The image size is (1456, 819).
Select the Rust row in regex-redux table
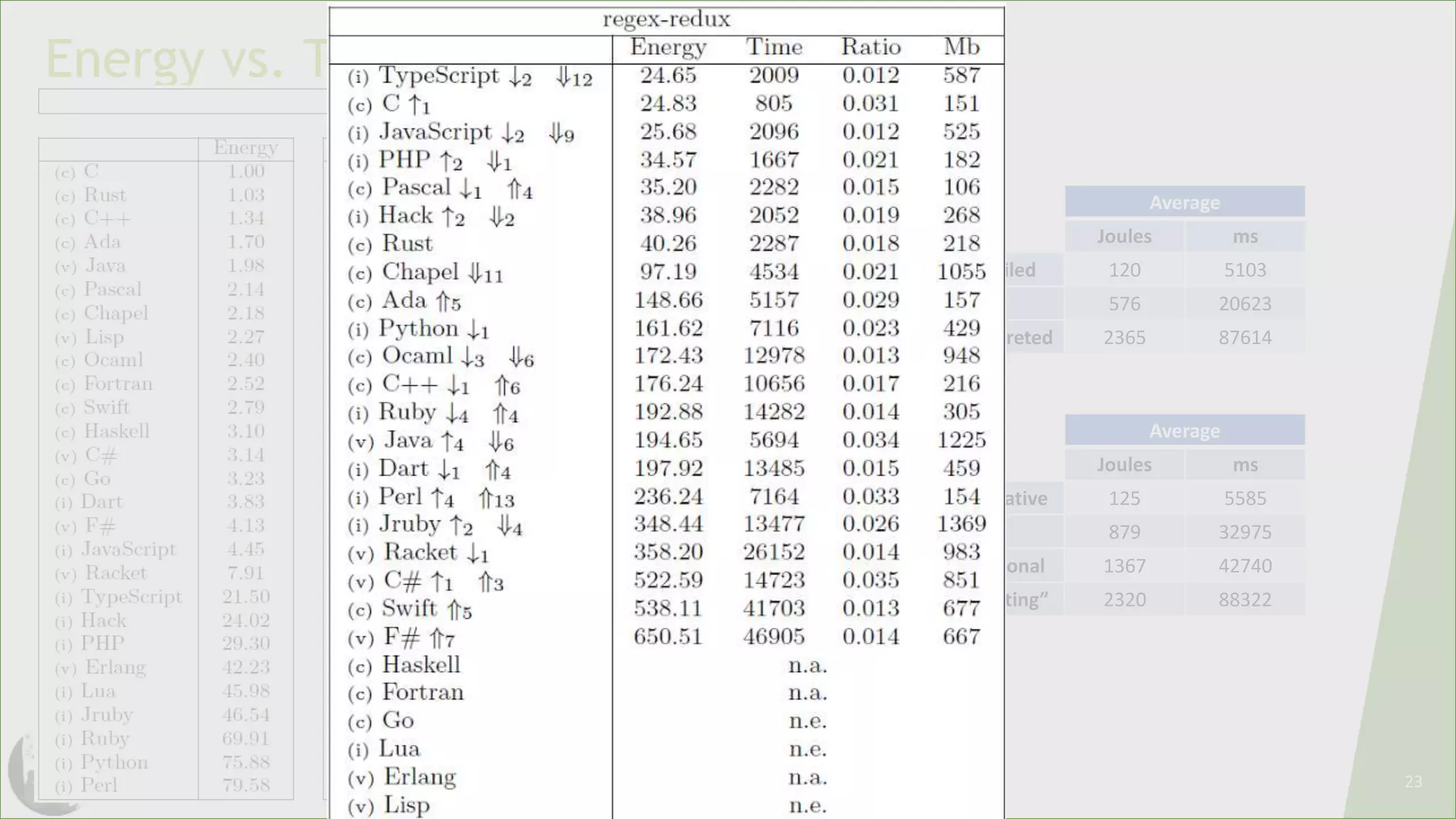pyautogui.click(x=666, y=244)
